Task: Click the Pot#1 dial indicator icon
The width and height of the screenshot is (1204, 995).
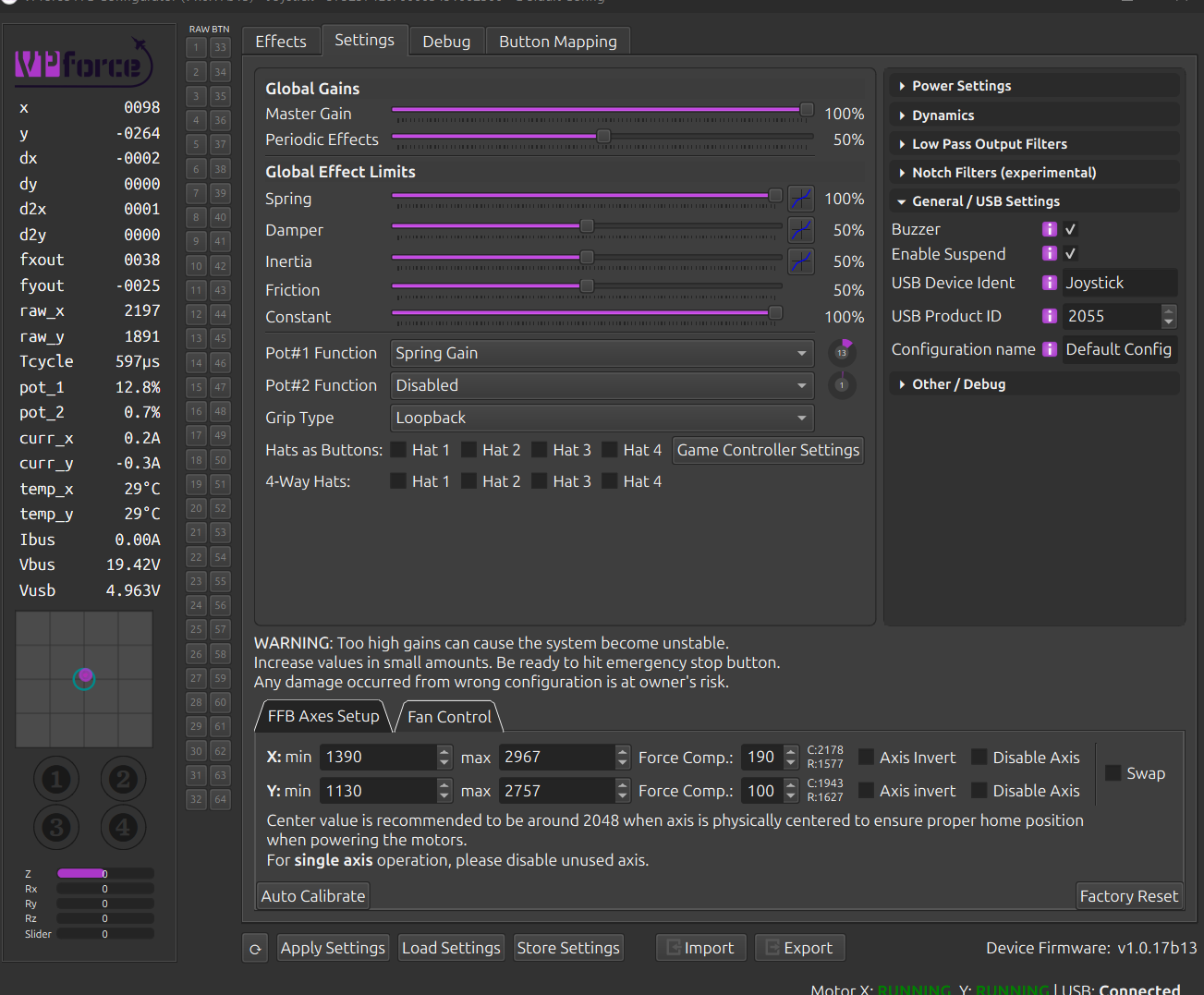Action: tap(842, 352)
